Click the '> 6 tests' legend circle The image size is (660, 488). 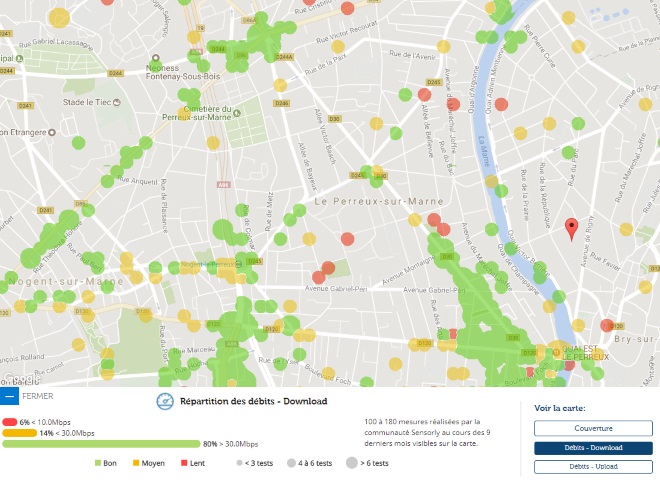353,463
